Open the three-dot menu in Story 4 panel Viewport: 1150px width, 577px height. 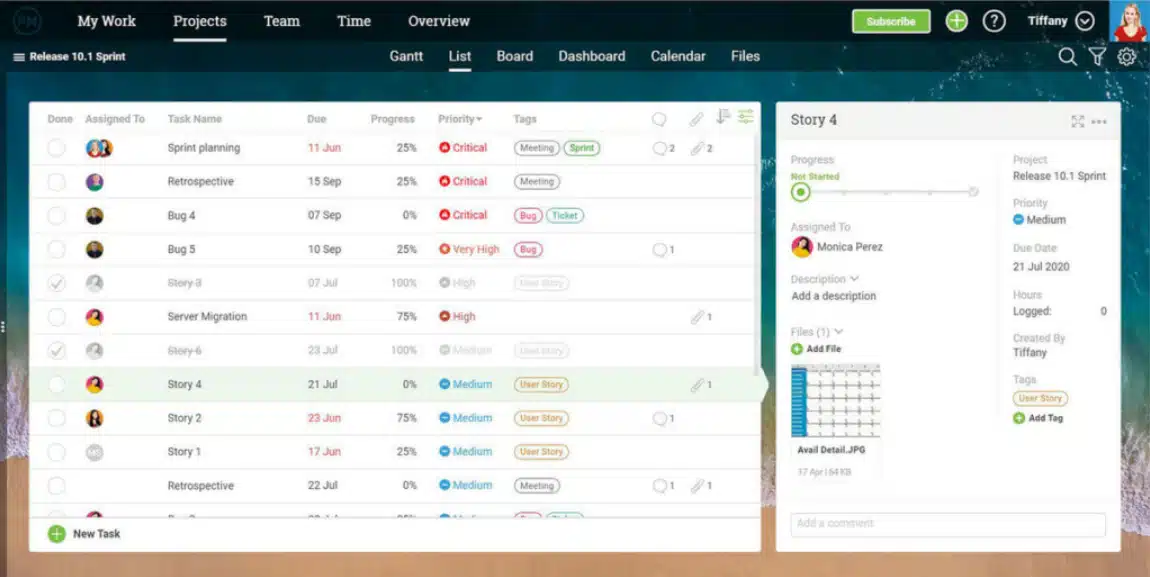[1099, 122]
